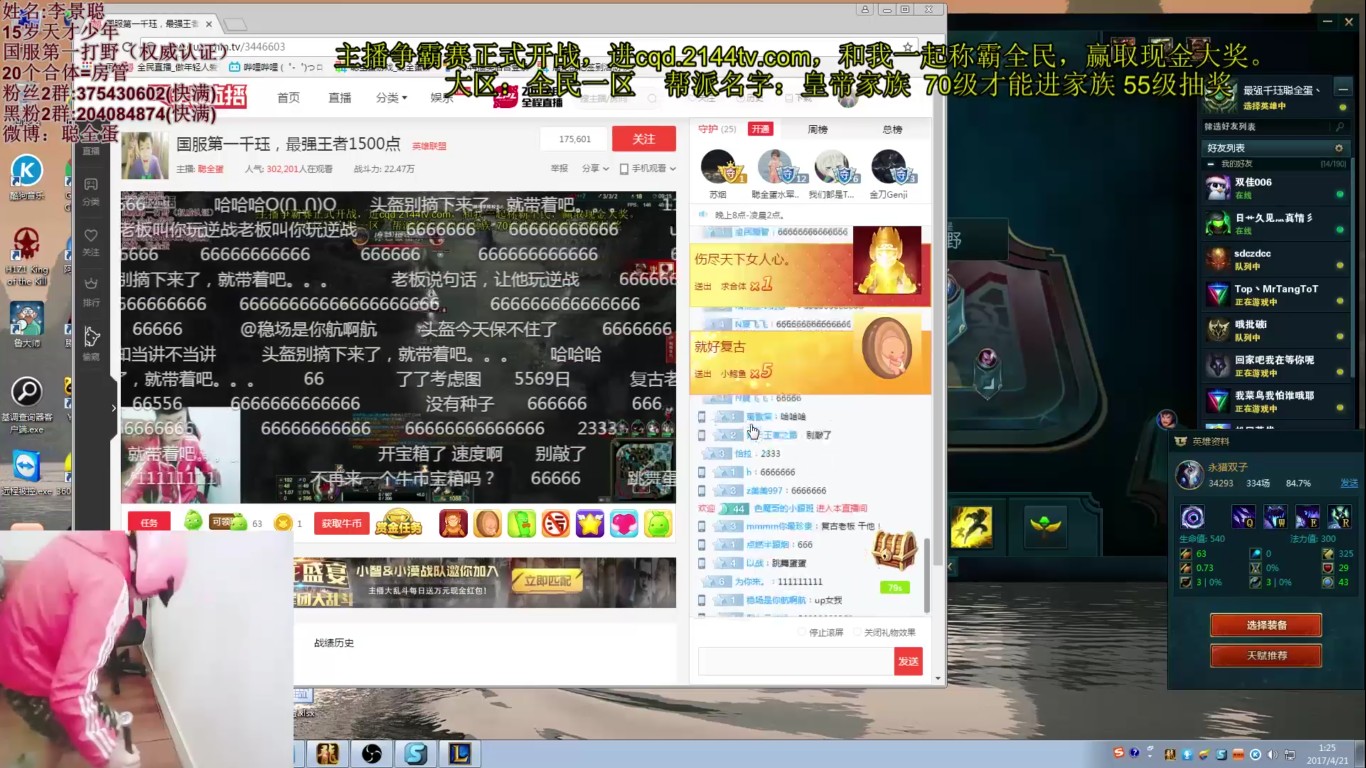The width and height of the screenshot is (1366, 768).
Task: Select the W ability icon
Action: click(1275, 517)
